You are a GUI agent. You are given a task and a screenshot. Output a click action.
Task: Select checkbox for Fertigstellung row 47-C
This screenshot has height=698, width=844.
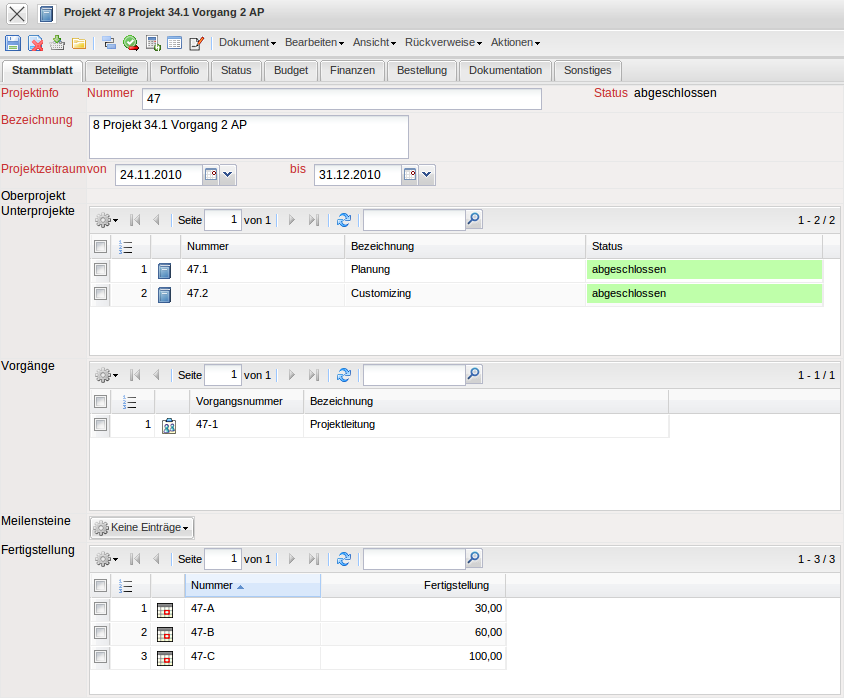(x=100, y=657)
